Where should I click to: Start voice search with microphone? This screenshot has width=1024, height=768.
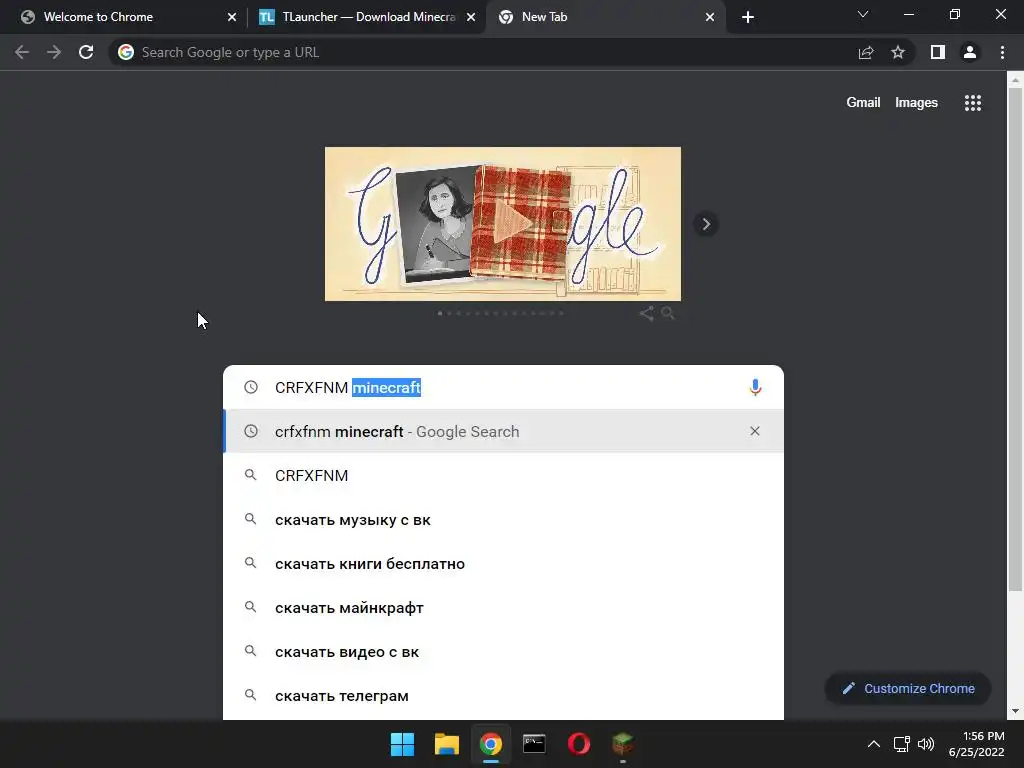[755, 387]
